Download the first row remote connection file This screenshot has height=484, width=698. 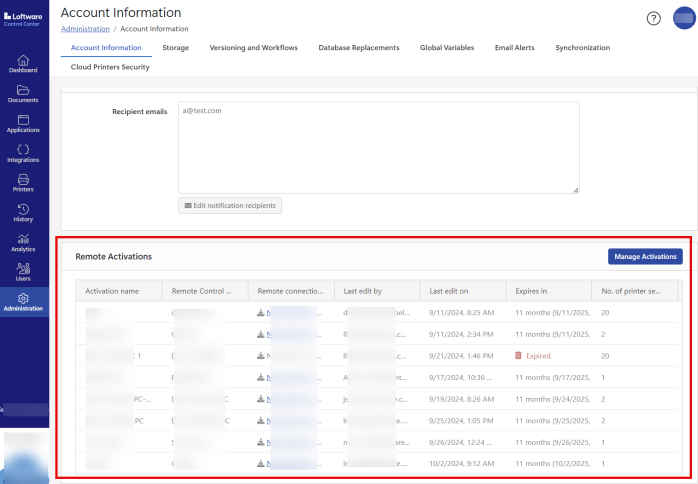coord(262,313)
